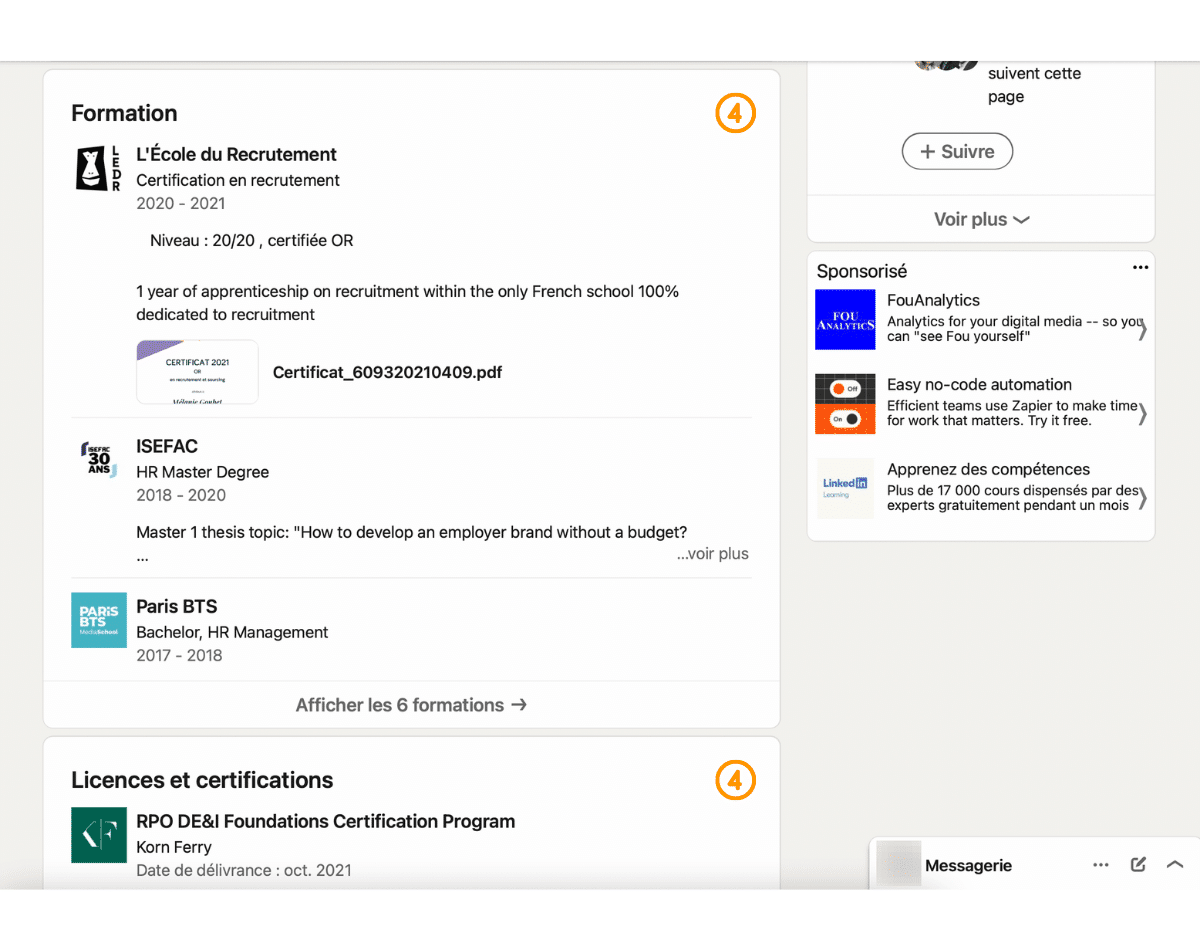The width and height of the screenshot is (1200, 950).
Task: Open the L'École du Recrutement school title
Action: (x=236, y=154)
